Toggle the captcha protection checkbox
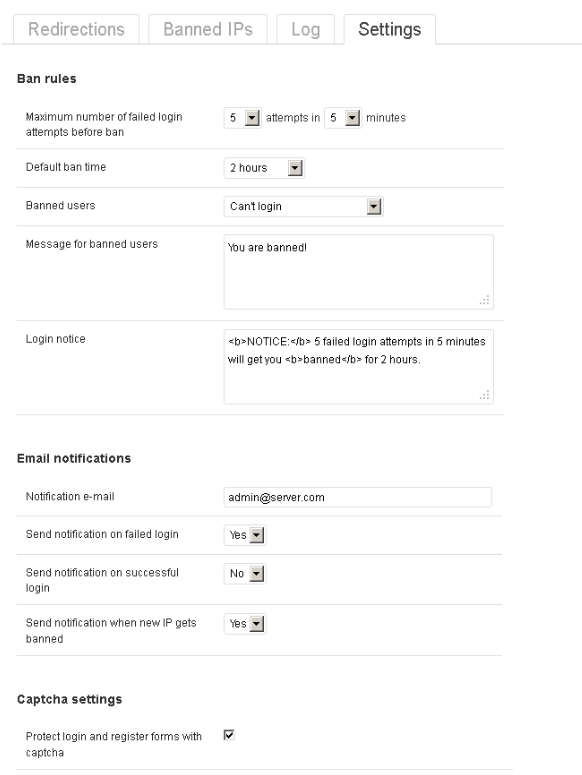Screen dimensions: 582x775 click(x=229, y=735)
